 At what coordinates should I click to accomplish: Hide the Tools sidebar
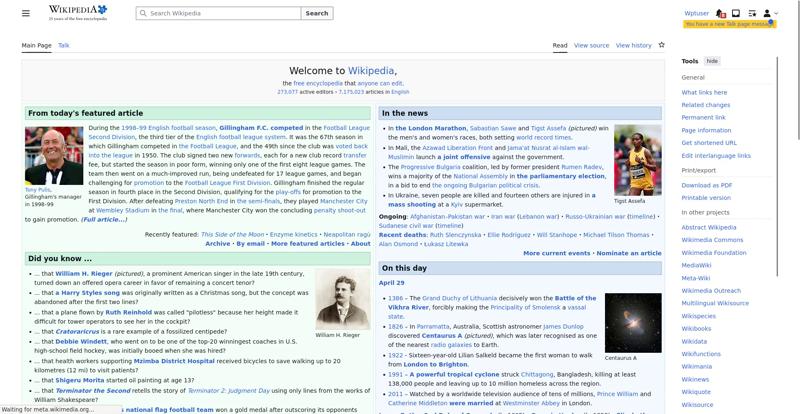pos(712,61)
